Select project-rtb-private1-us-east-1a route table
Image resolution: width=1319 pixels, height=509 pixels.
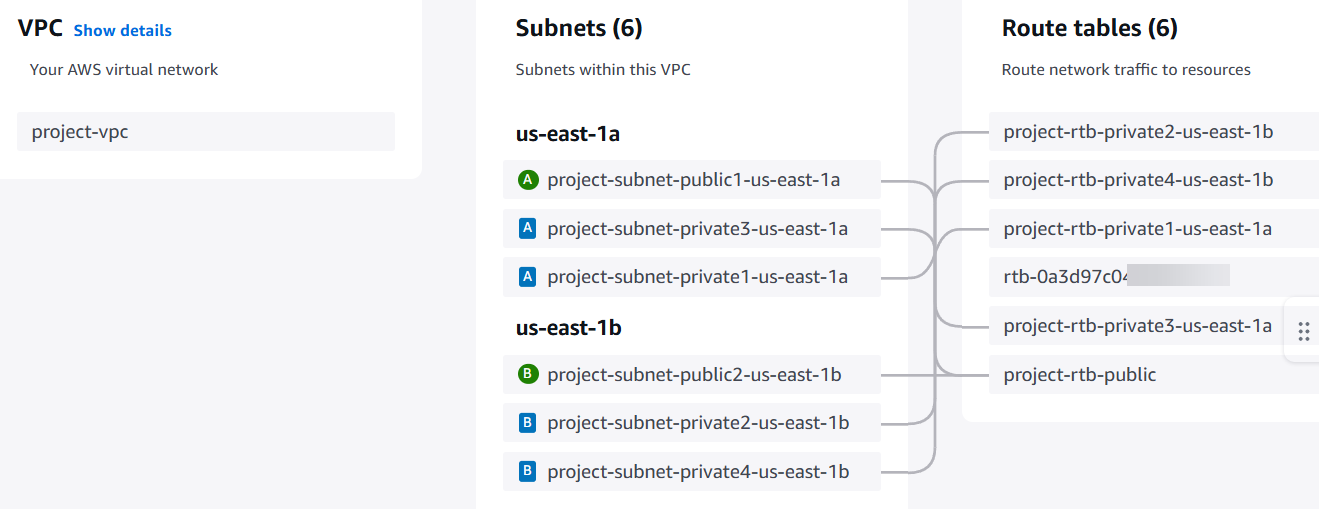(1138, 229)
